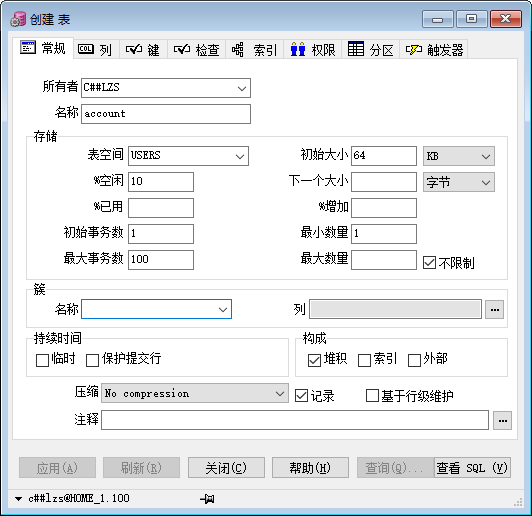Check the 外部 checkbox
Screen dimensions: 532x516
[x=414, y=360]
